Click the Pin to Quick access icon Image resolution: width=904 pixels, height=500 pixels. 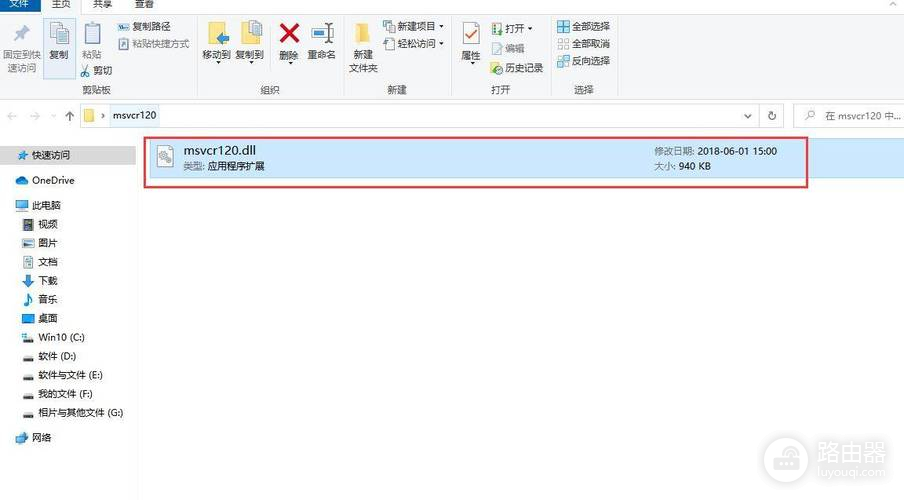[x=22, y=33]
